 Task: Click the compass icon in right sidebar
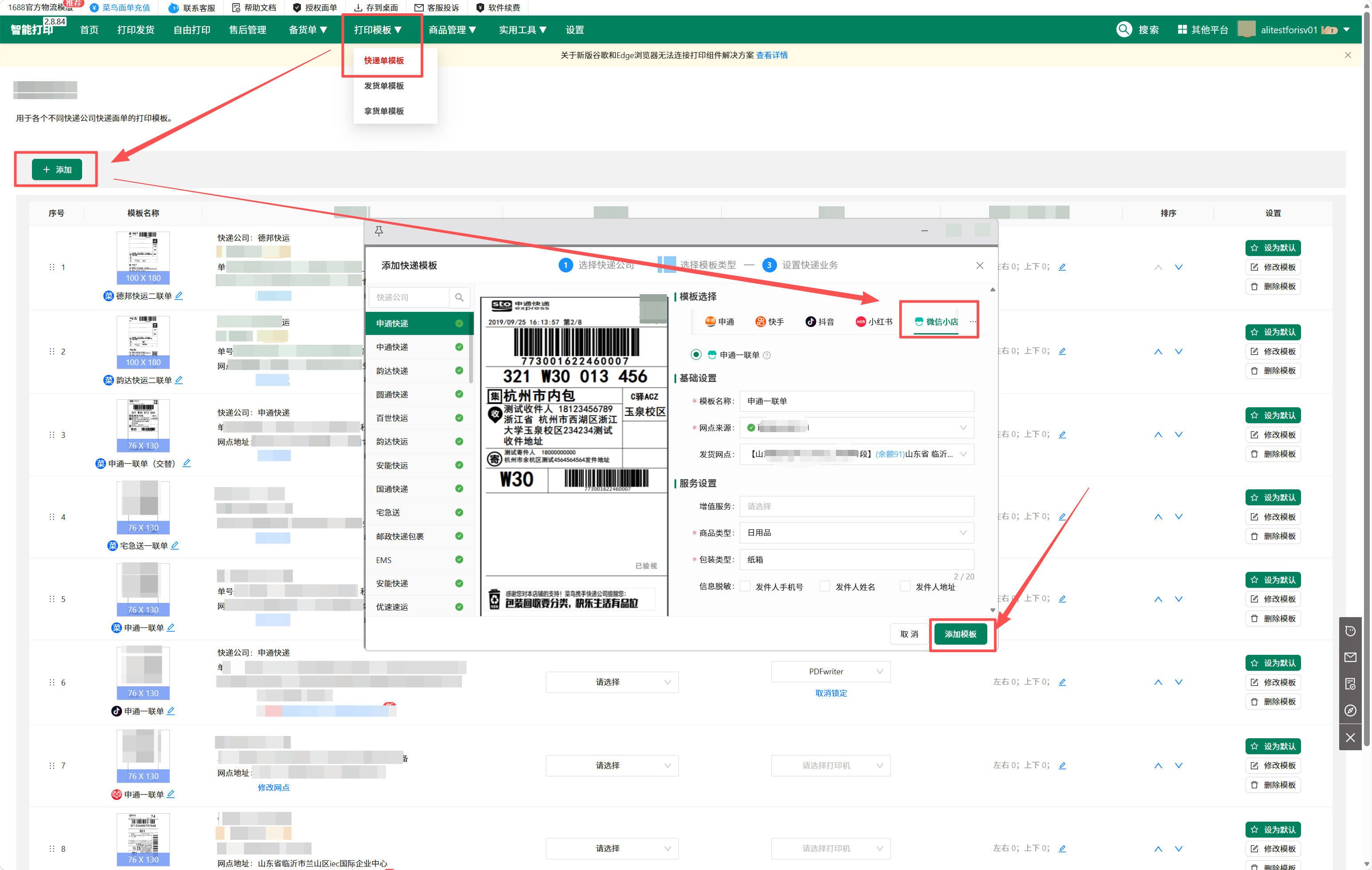[x=1350, y=710]
